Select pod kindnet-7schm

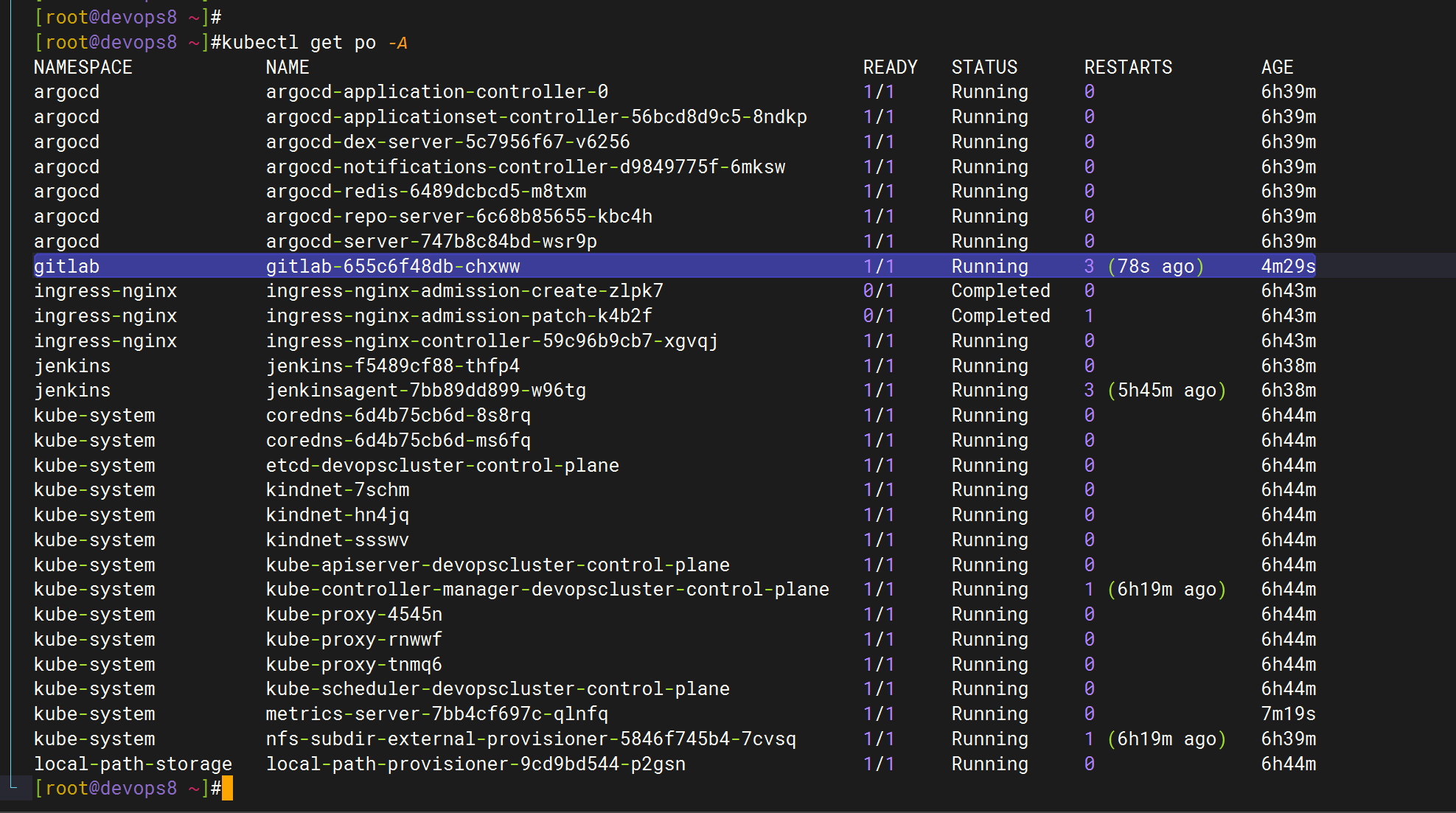click(x=338, y=490)
